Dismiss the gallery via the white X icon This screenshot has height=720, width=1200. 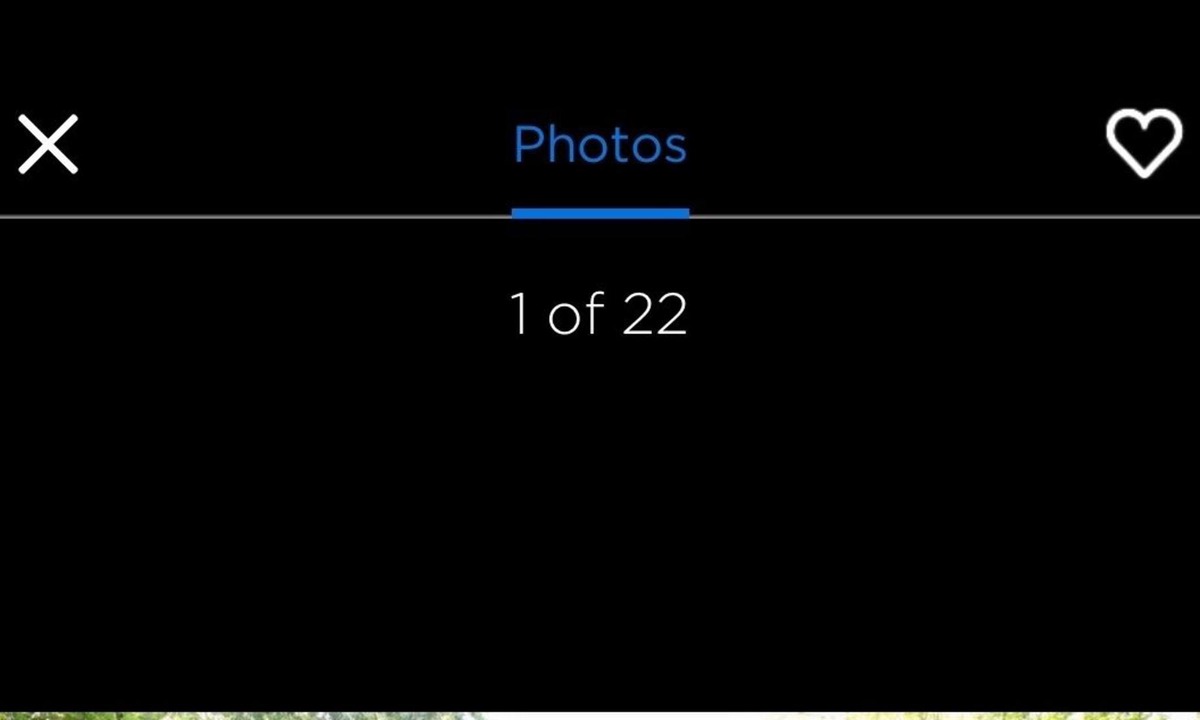48,144
